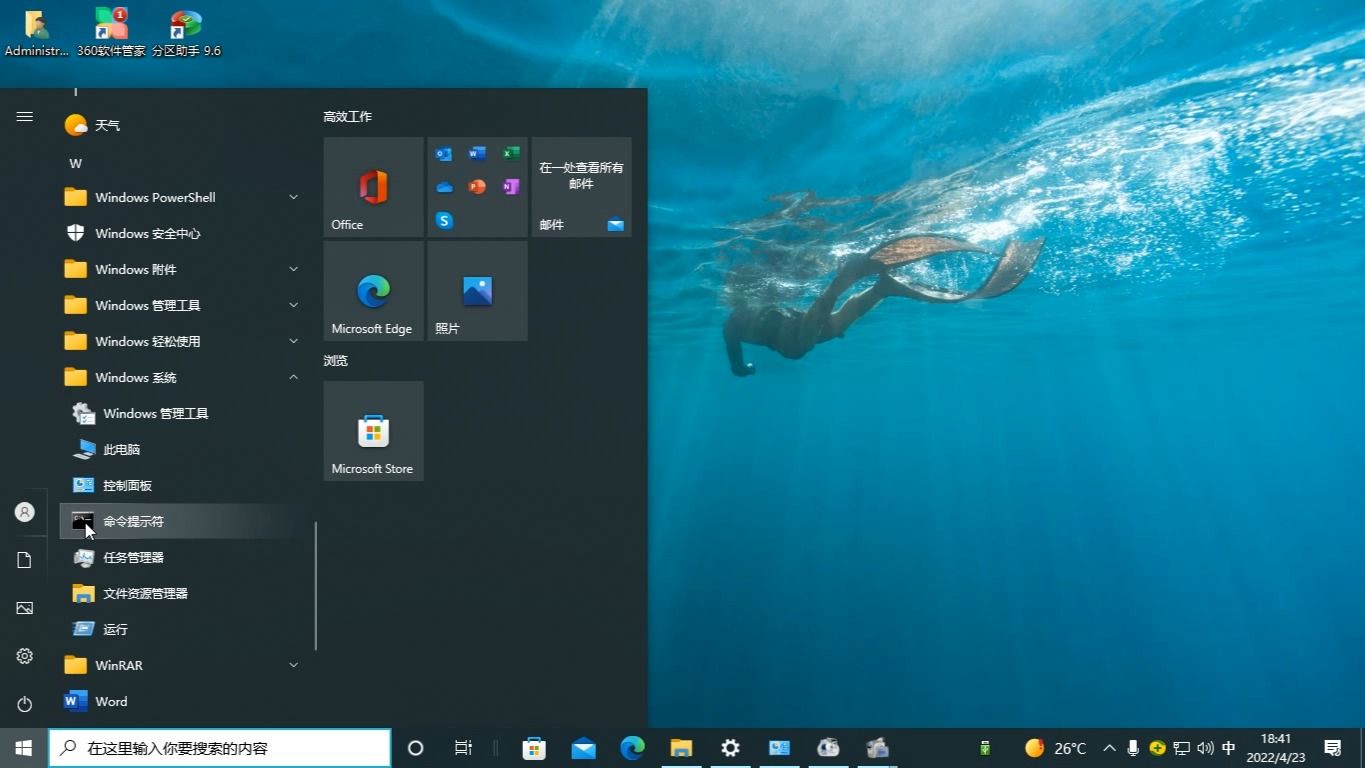Open Edge from the taskbar
Viewport: 1365px width, 768px height.
pos(632,748)
